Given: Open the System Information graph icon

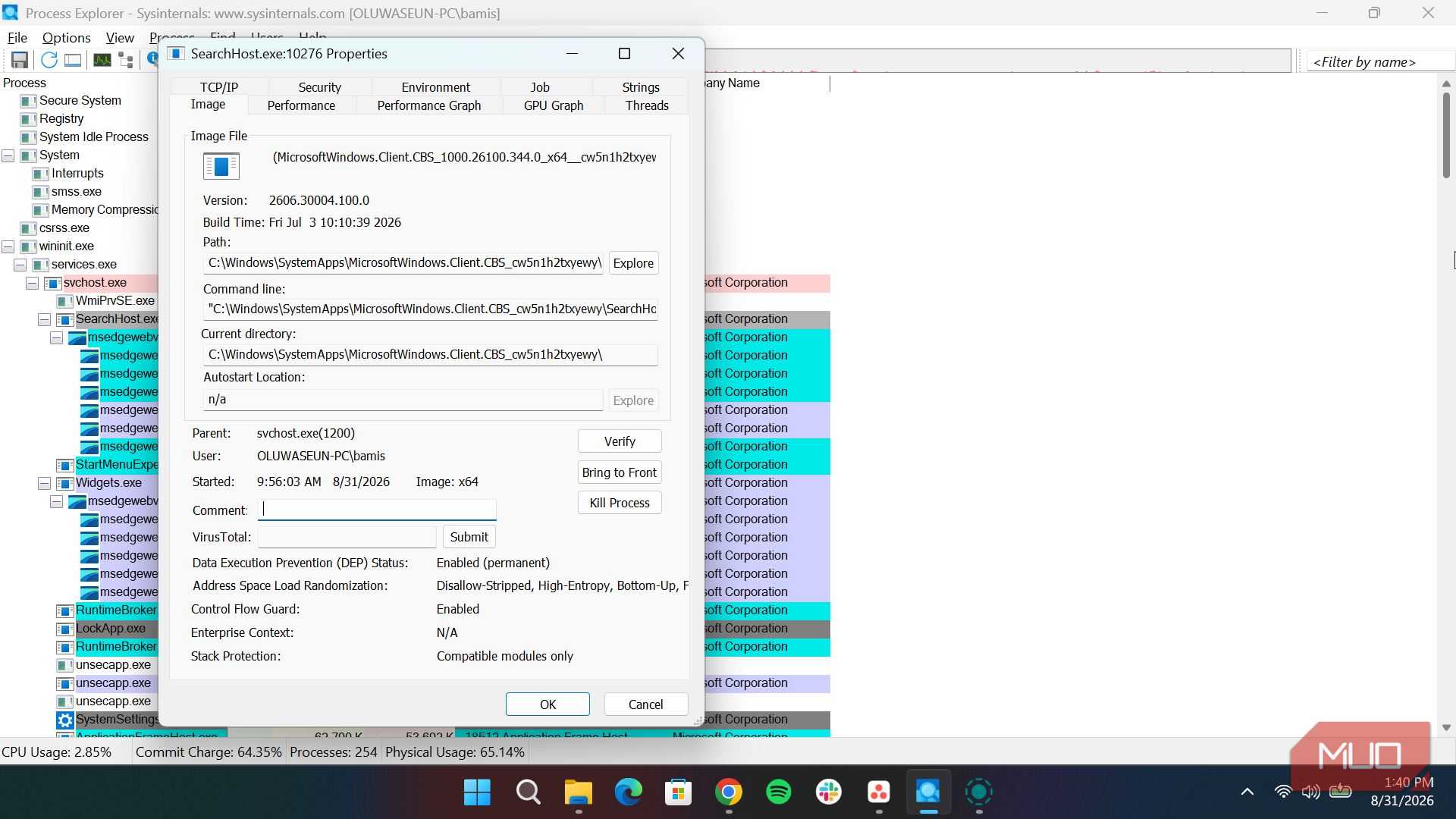Looking at the screenshot, I should tap(102, 60).
